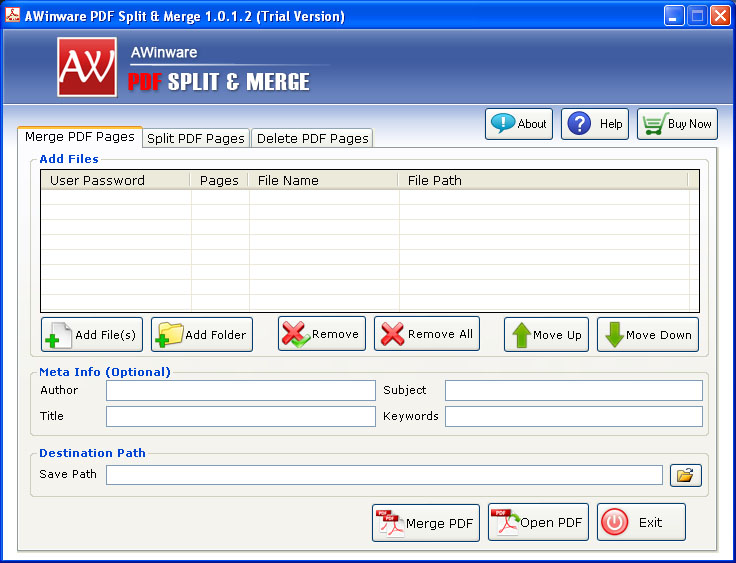Click the Title input field

pos(241,416)
